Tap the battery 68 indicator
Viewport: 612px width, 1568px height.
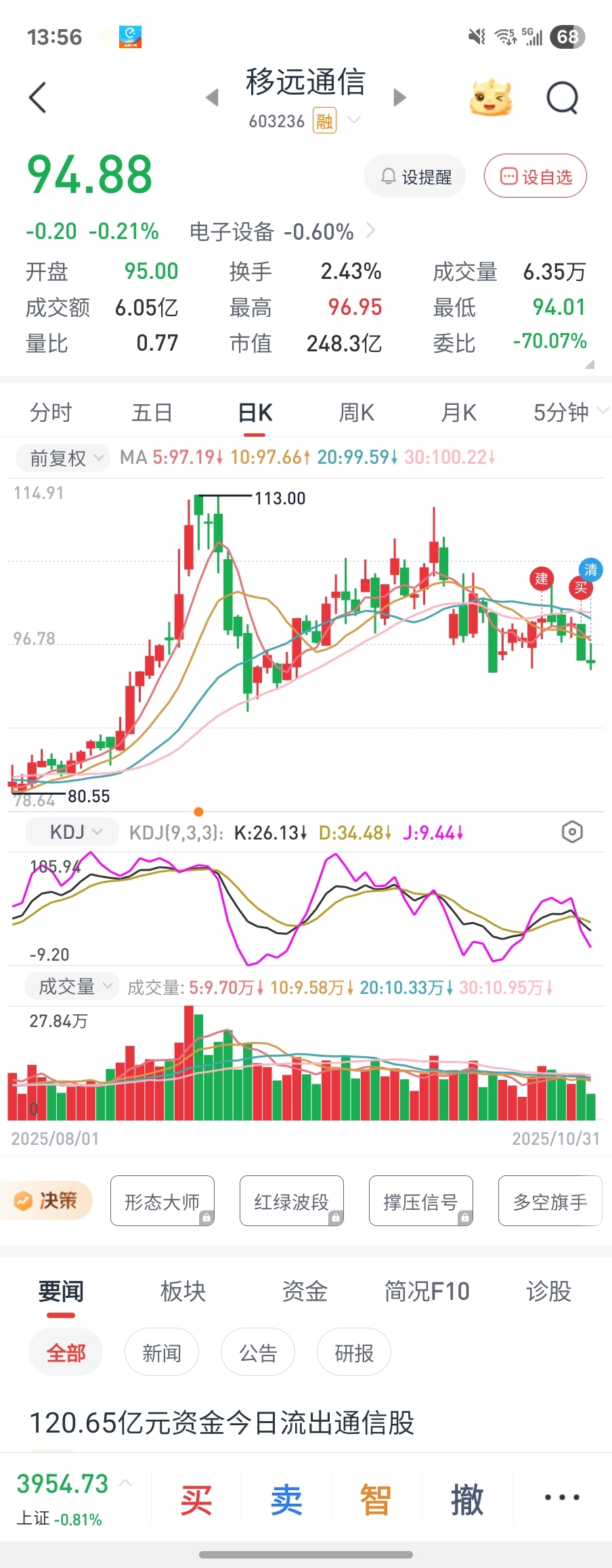(567, 37)
